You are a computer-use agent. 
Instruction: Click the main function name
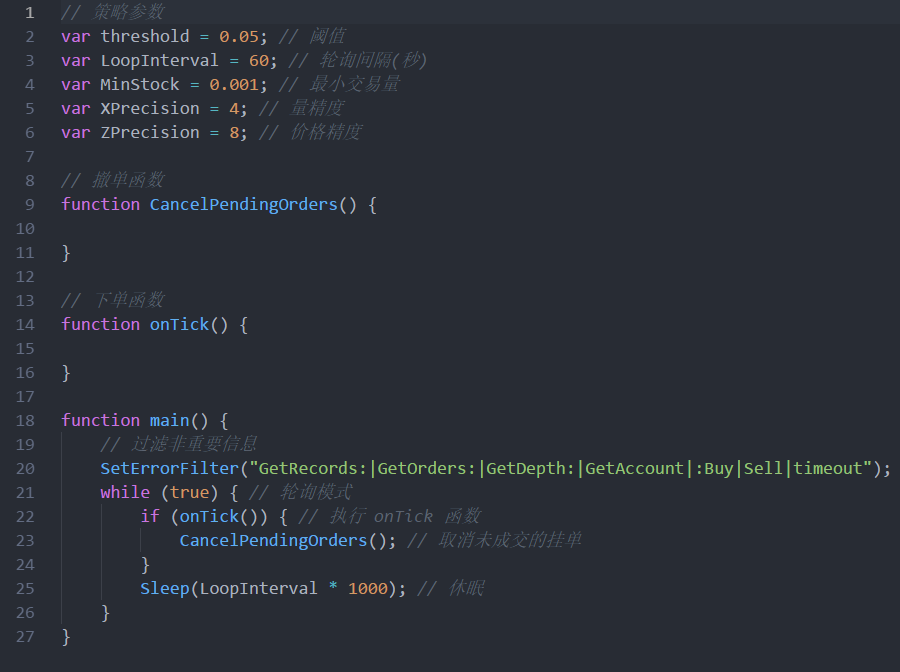pos(169,421)
